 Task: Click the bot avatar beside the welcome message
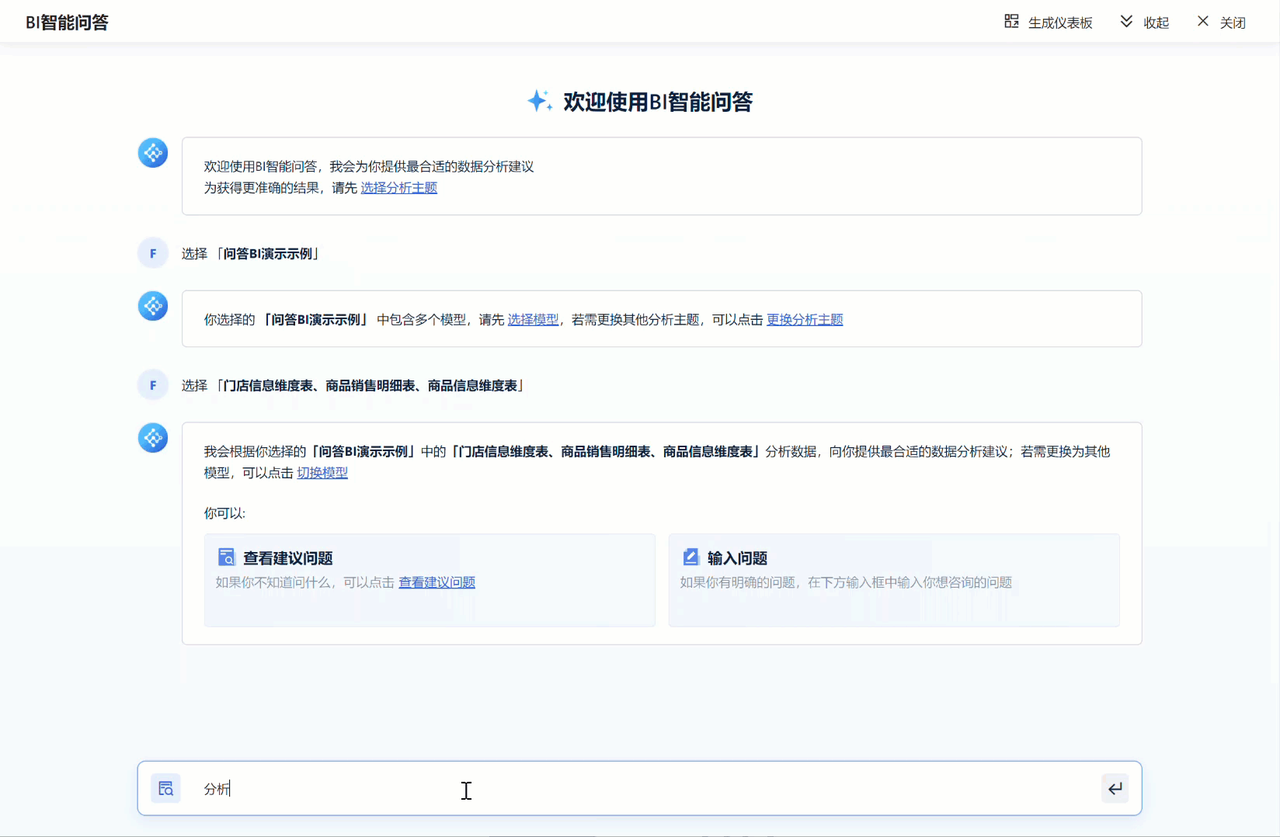coord(153,153)
